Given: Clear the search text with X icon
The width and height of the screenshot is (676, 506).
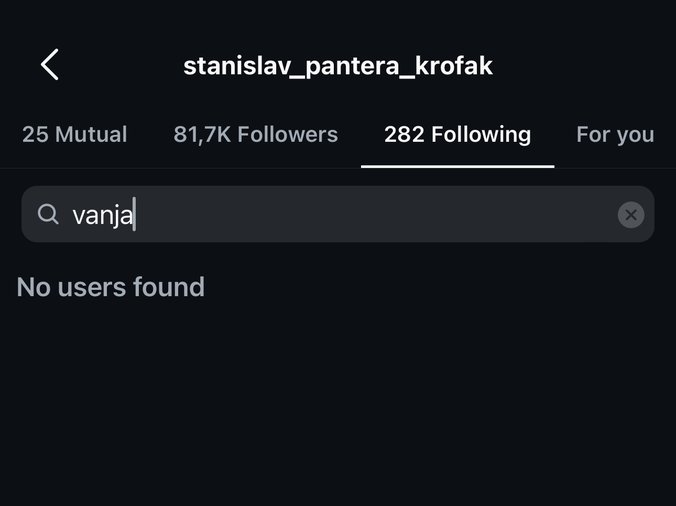Looking at the screenshot, I should [x=630, y=215].
